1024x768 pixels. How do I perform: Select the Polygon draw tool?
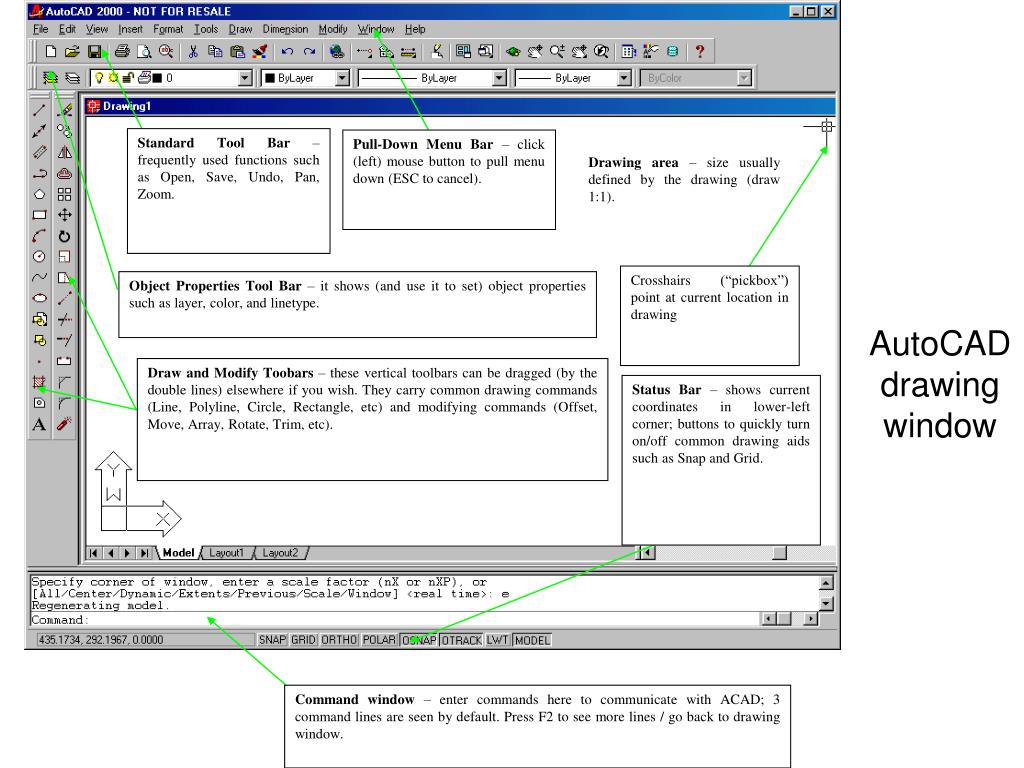[40, 194]
